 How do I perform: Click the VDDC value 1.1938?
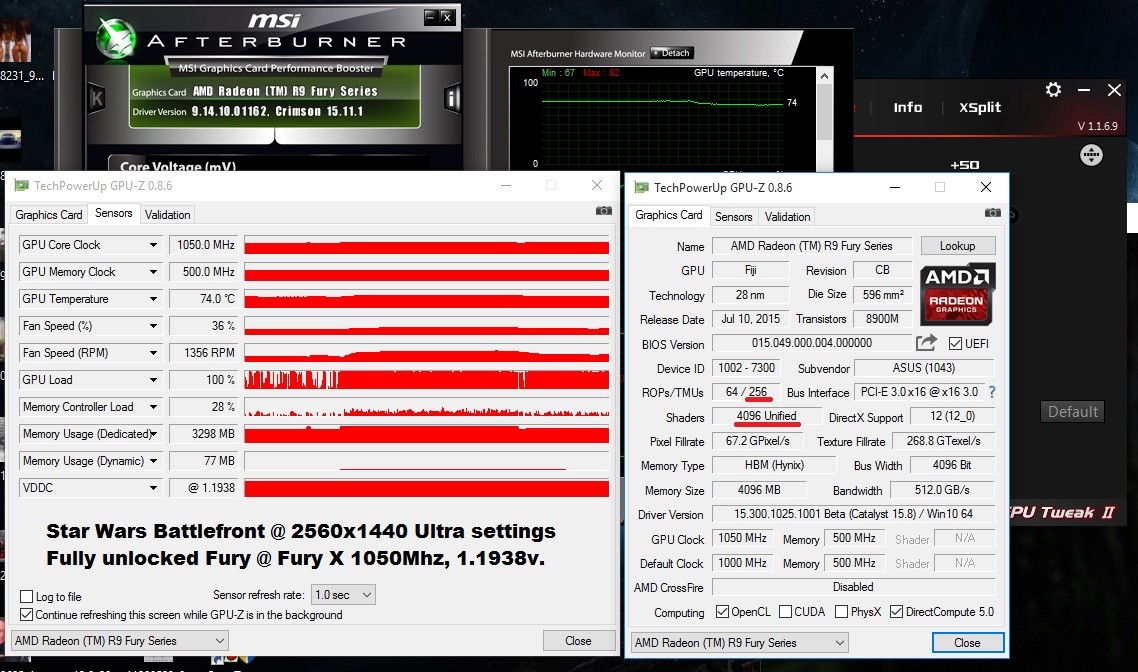click(204, 488)
